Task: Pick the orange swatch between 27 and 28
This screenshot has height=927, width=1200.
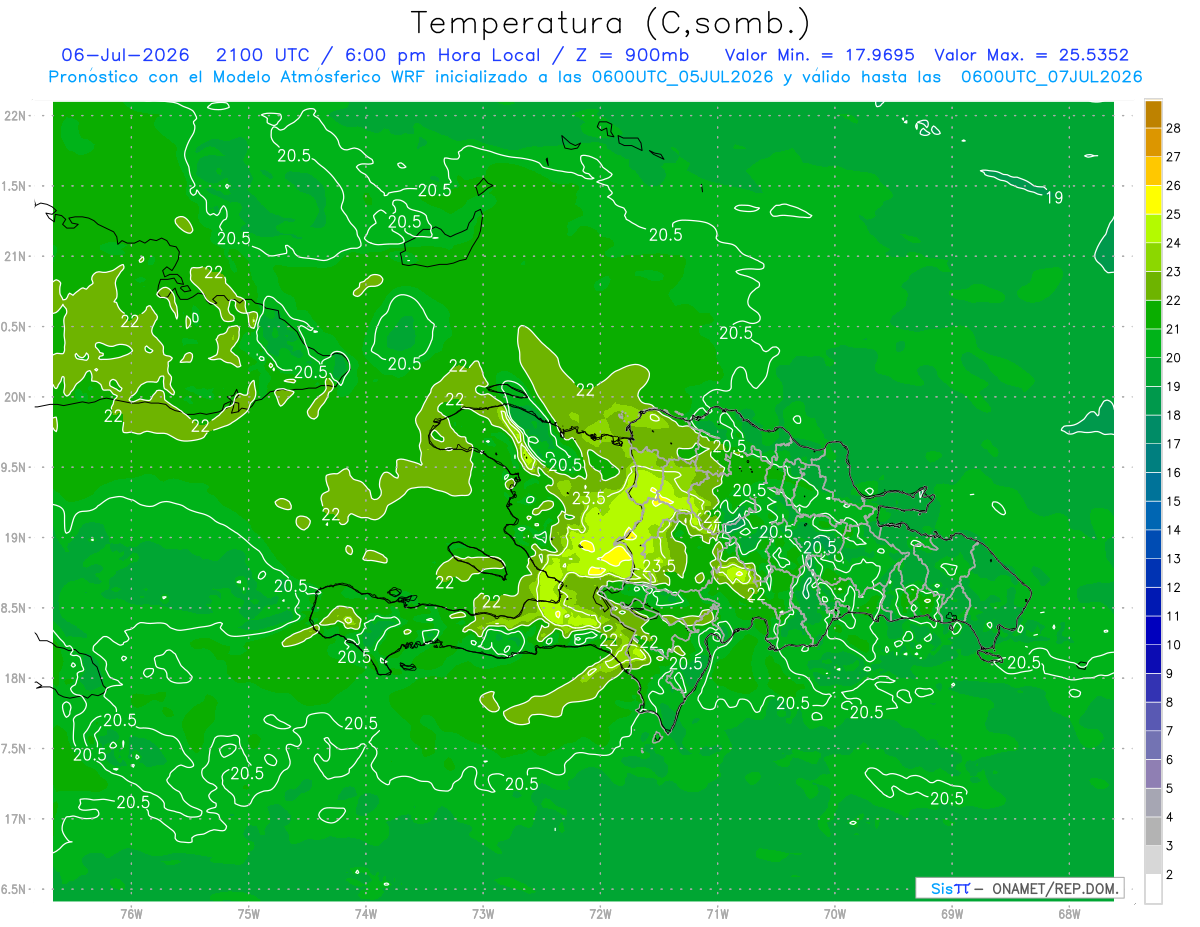Action: tap(1153, 143)
